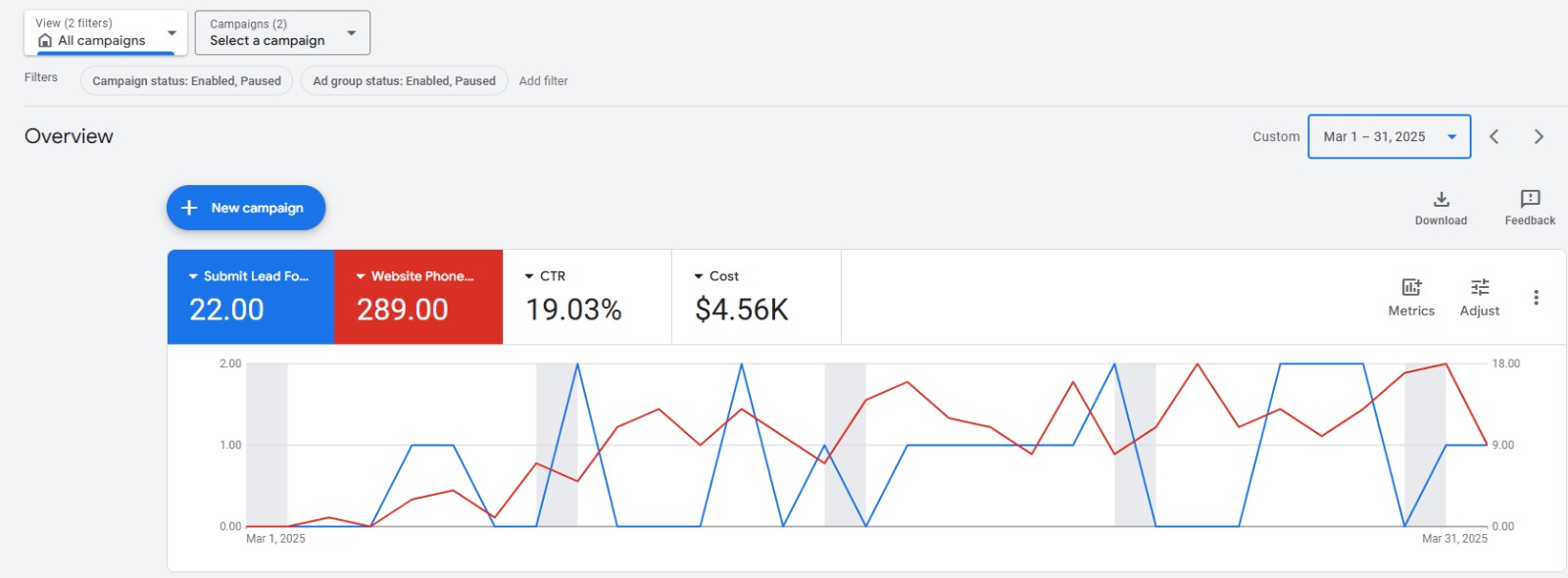Screen dimensions: 1568x578
Task: Expand the CTR metric dropdown arrow
Action: [529, 276]
